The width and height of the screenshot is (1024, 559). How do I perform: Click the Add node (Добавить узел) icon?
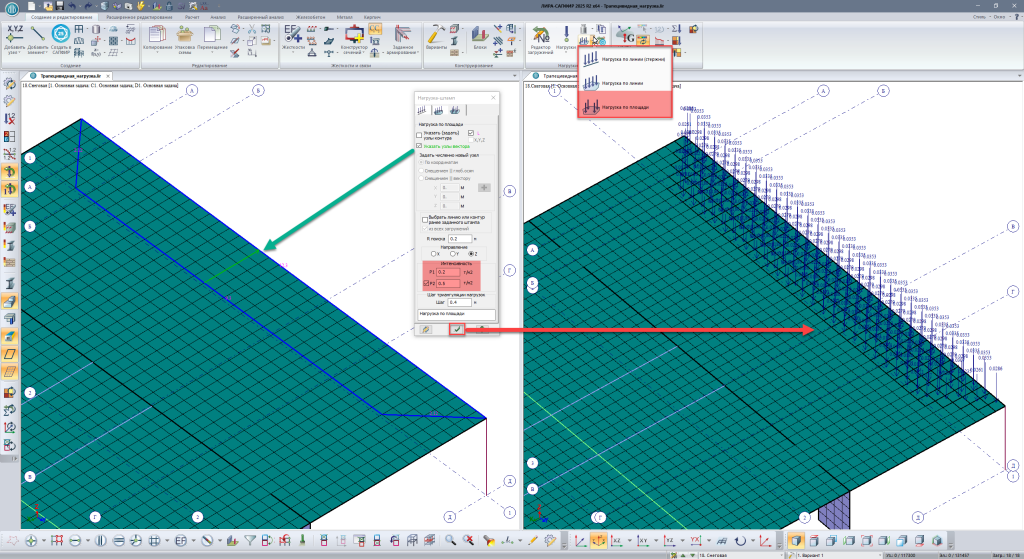[15, 36]
